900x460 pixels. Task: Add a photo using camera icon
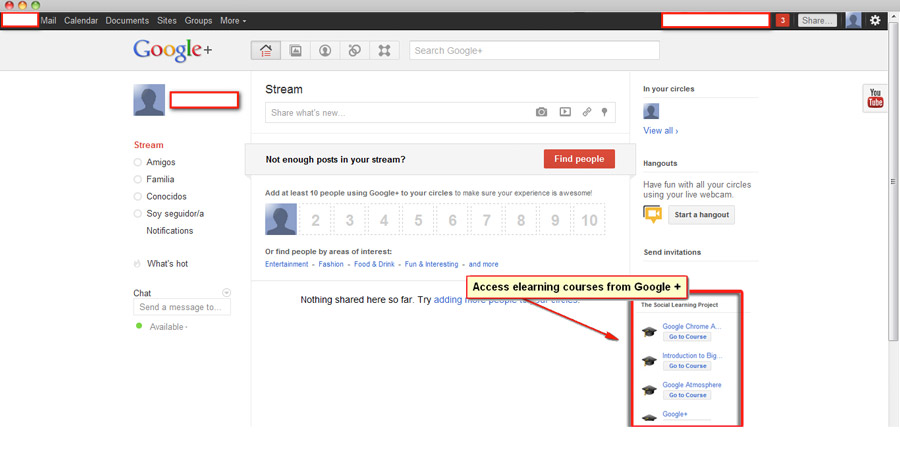tap(541, 112)
